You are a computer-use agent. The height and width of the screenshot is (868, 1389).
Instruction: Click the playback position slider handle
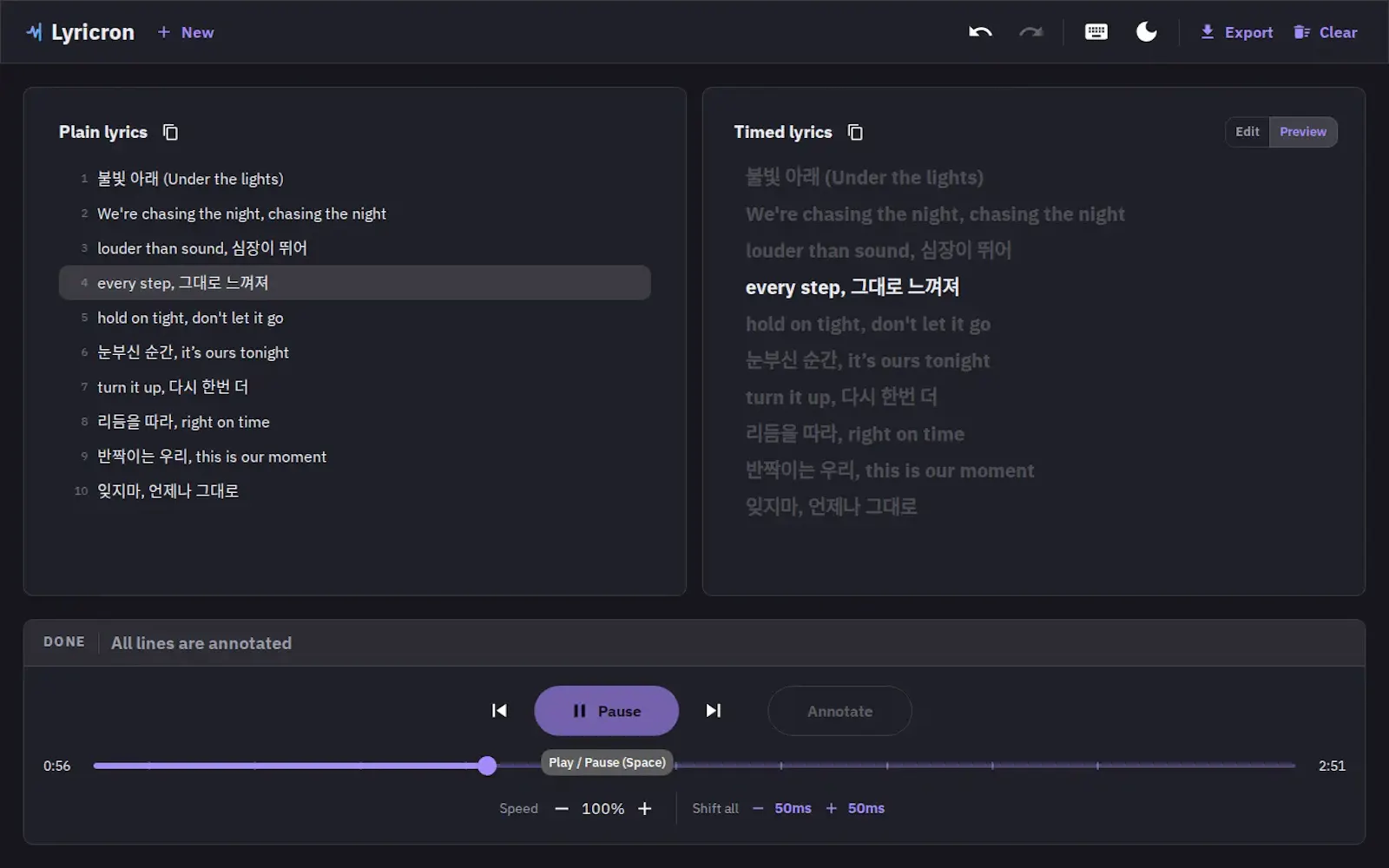[487, 766]
